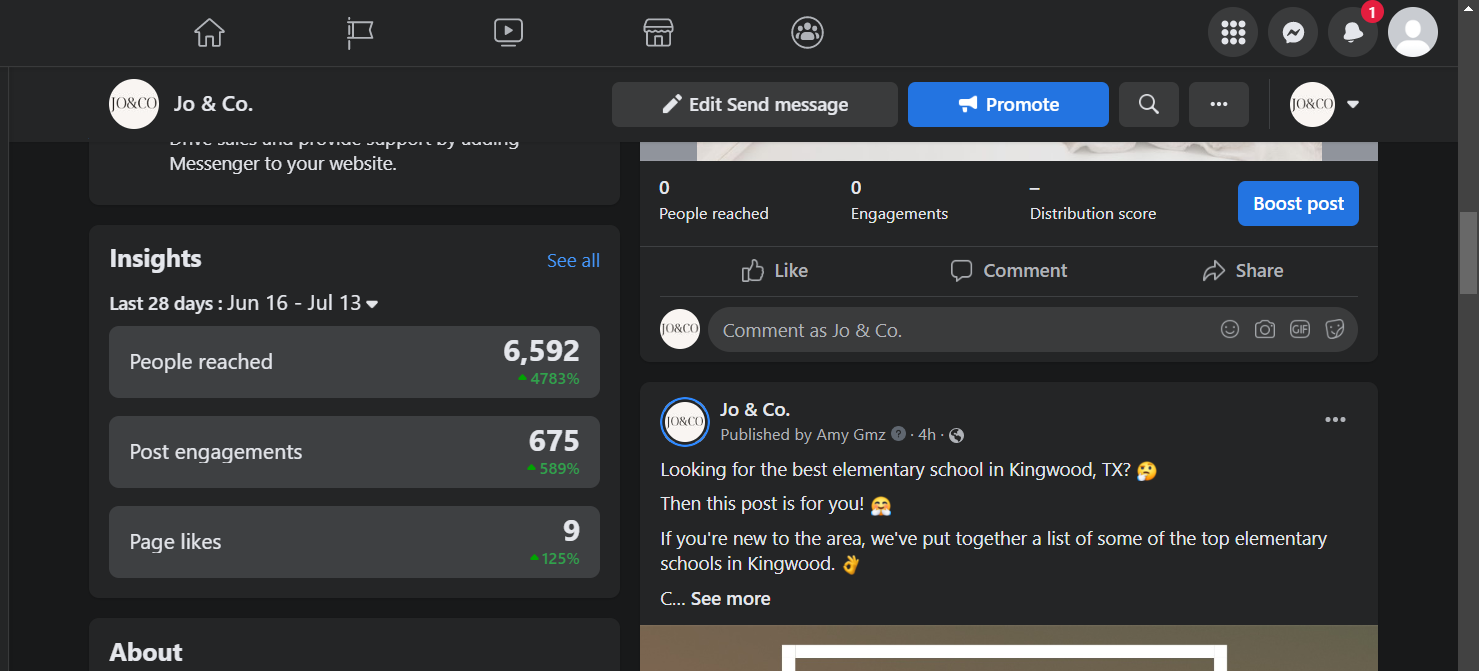Add a sticker to the comment

(x=1334, y=329)
